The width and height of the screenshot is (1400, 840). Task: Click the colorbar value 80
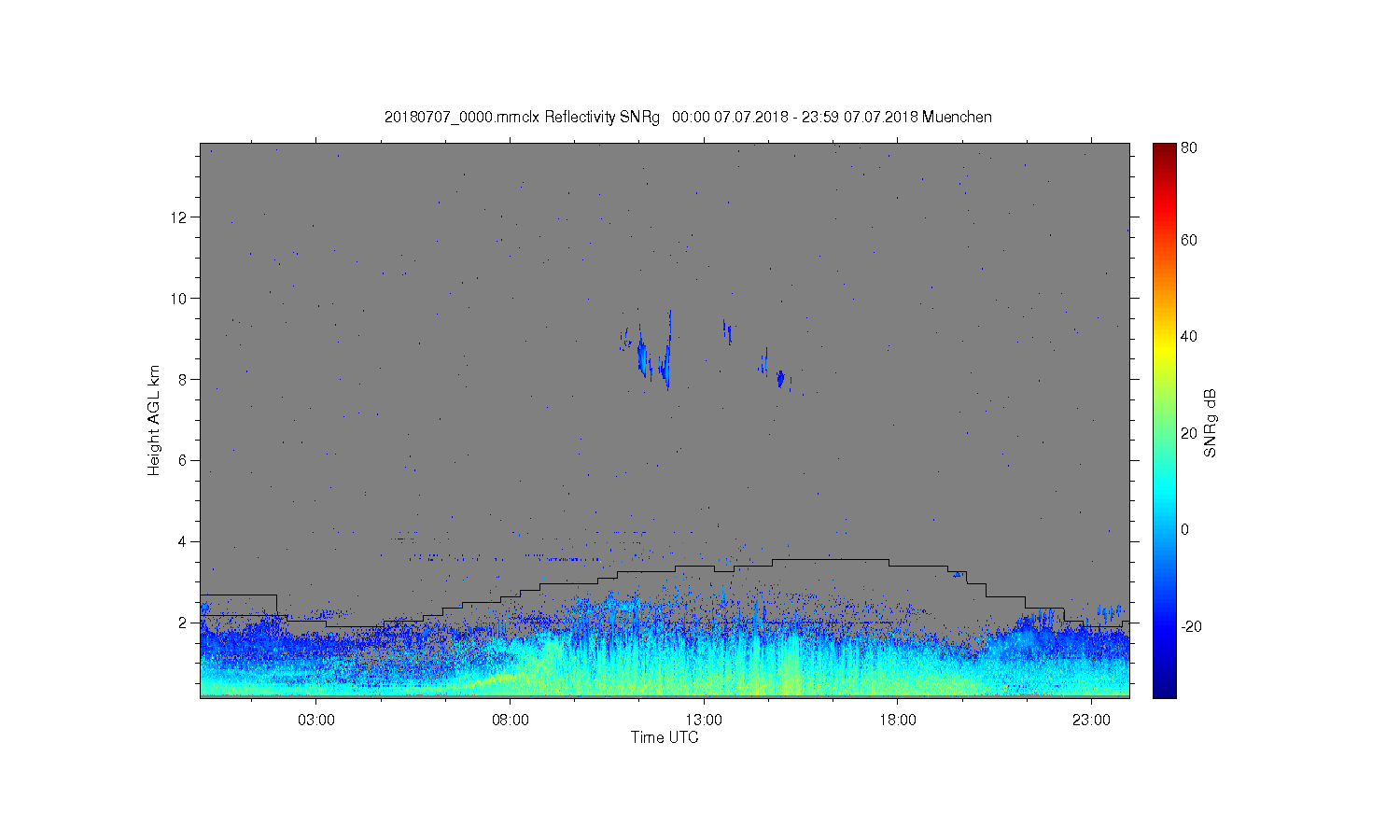click(x=1189, y=147)
